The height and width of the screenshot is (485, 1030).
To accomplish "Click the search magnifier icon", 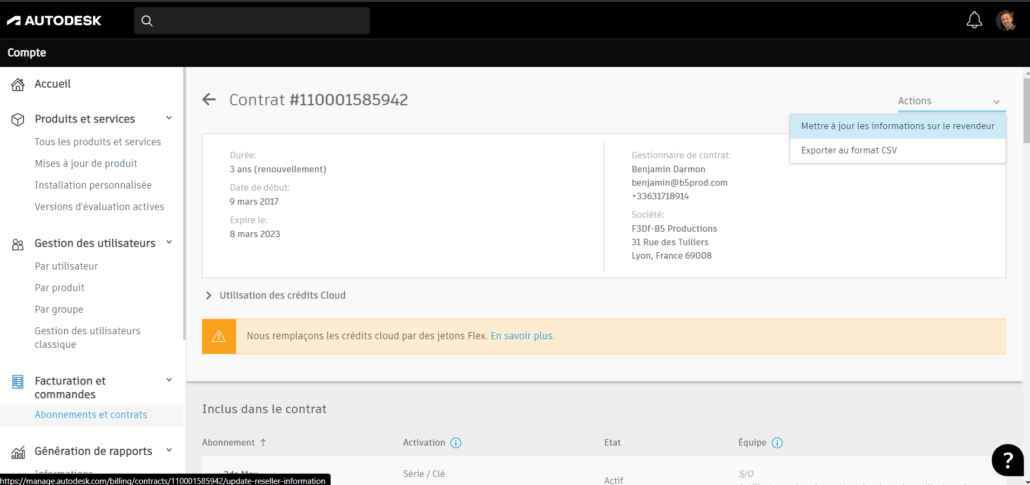I will pyautogui.click(x=147, y=21).
